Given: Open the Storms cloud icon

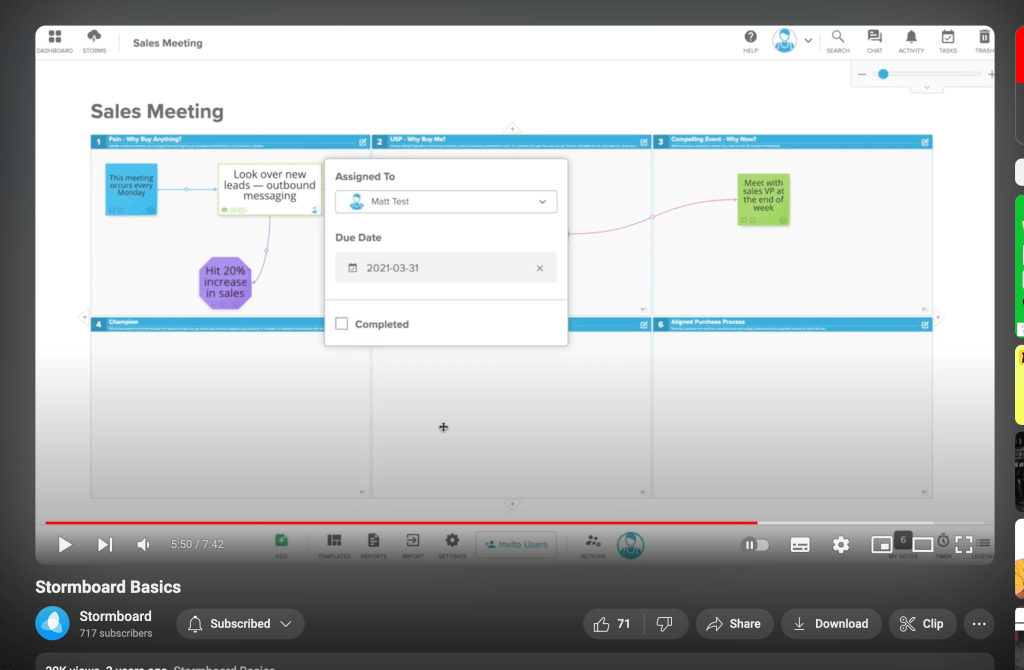Looking at the screenshot, I should 94,41.
